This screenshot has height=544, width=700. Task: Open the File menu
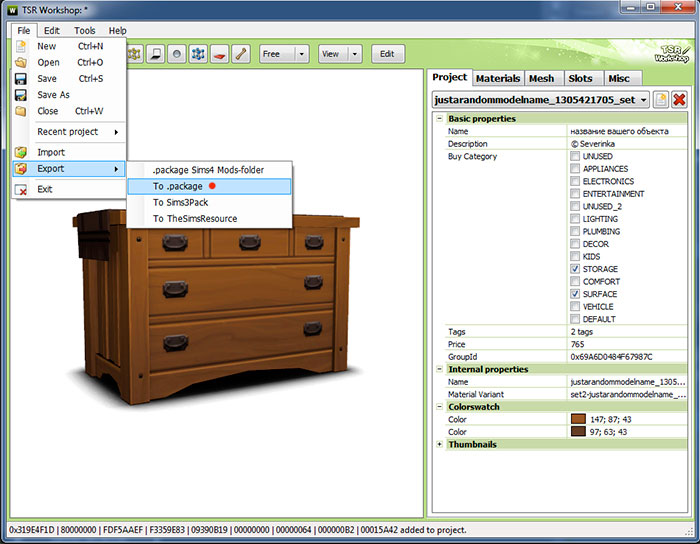click(24, 30)
